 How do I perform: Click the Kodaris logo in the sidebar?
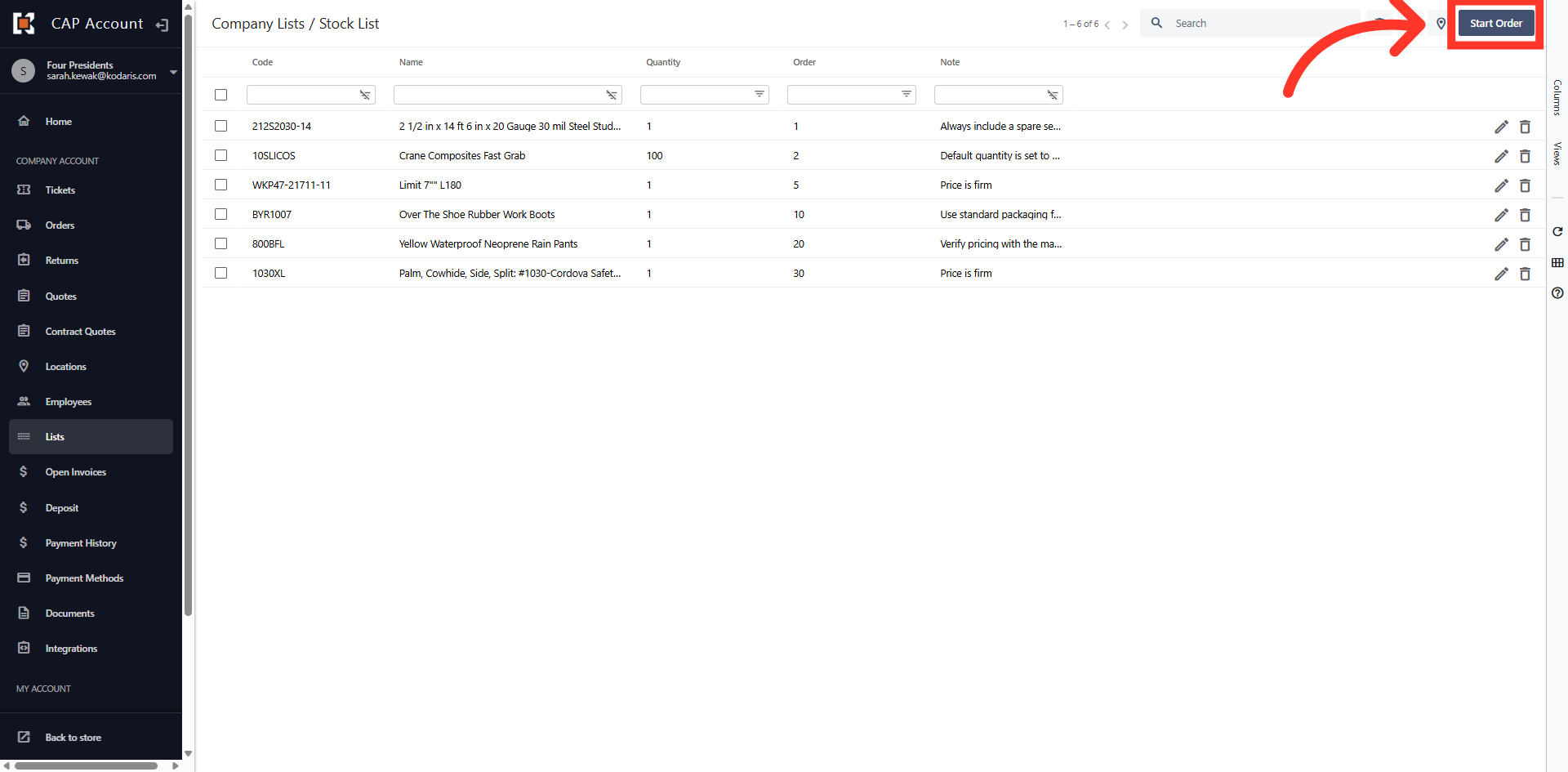click(24, 24)
